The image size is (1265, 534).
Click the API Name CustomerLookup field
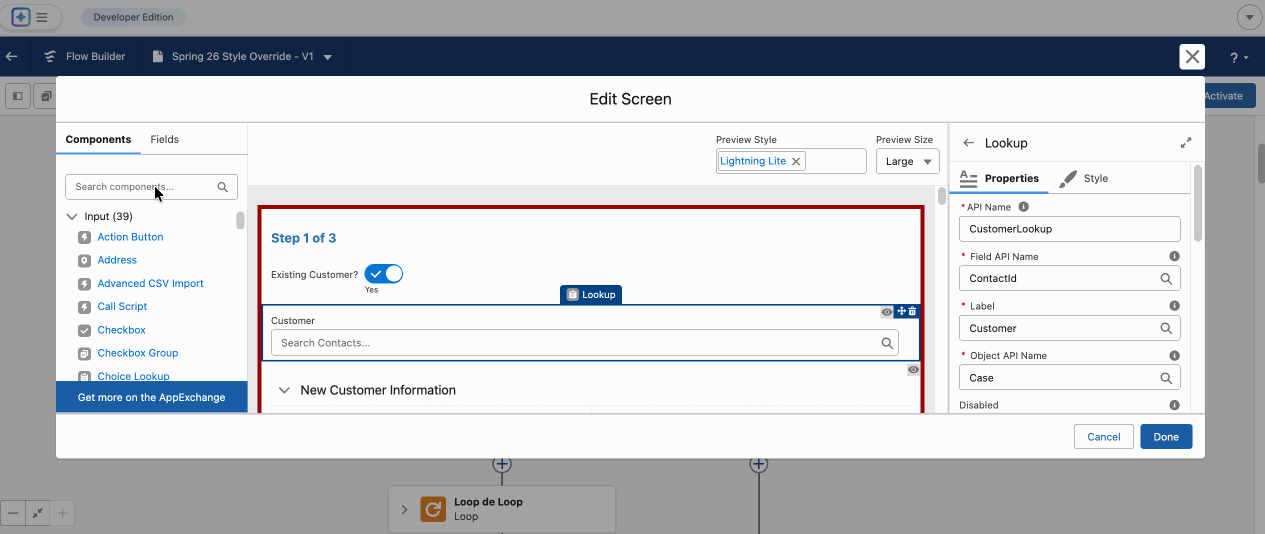[1069, 229]
